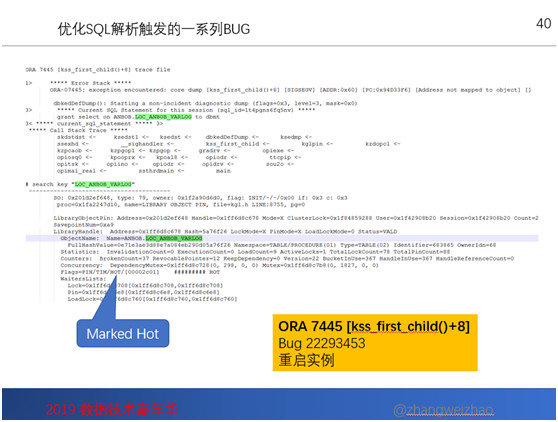Click '__sighandler' in the call stack

pos(142,144)
